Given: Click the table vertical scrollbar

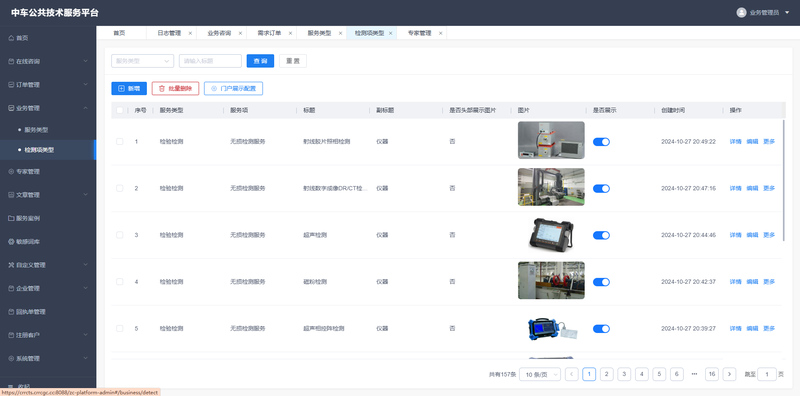Looking at the screenshot, I should coord(784,181).
